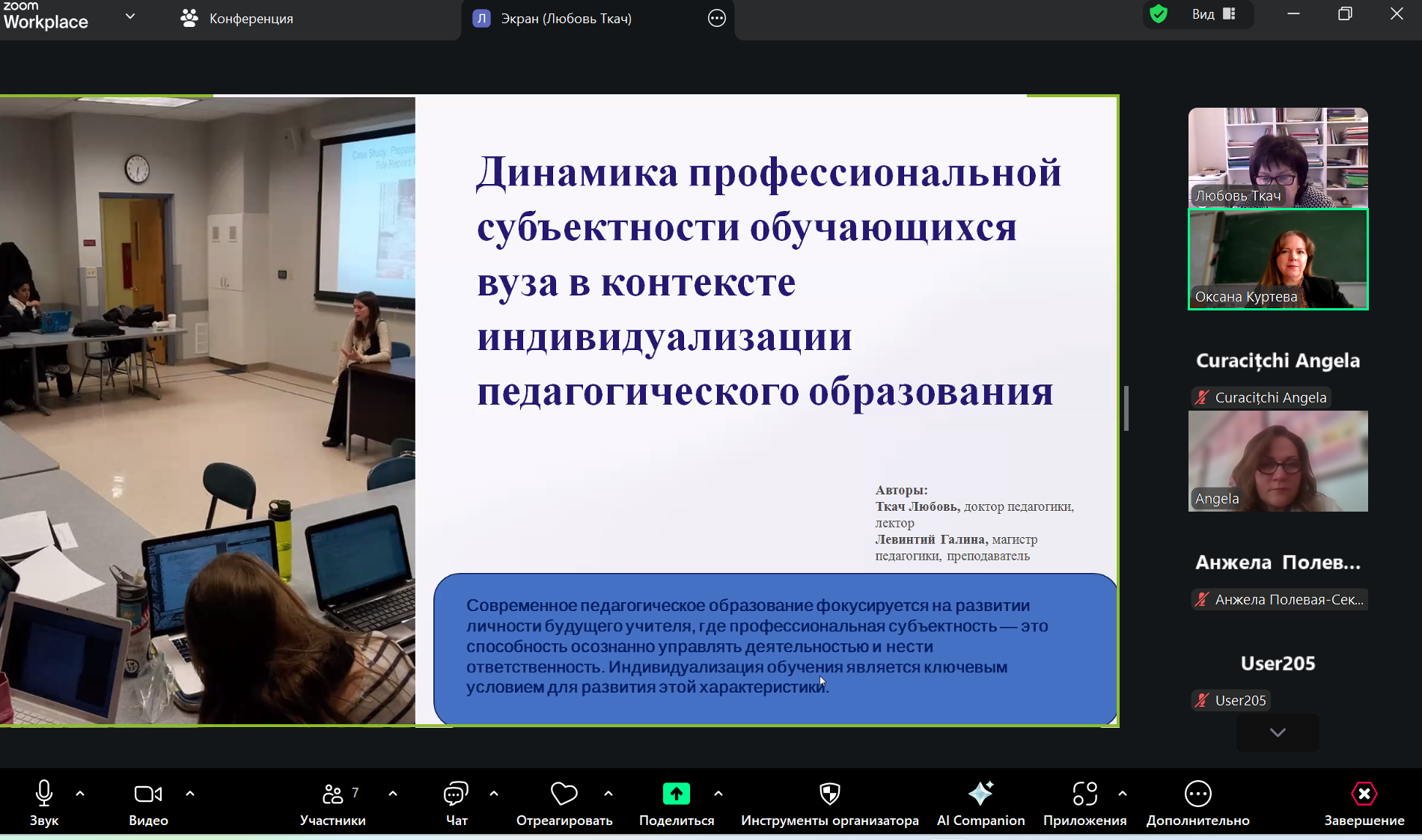Switch to the Conference tab
Image resolution: width=1422 pixels, height=840 pixels.
pos(237,19)
